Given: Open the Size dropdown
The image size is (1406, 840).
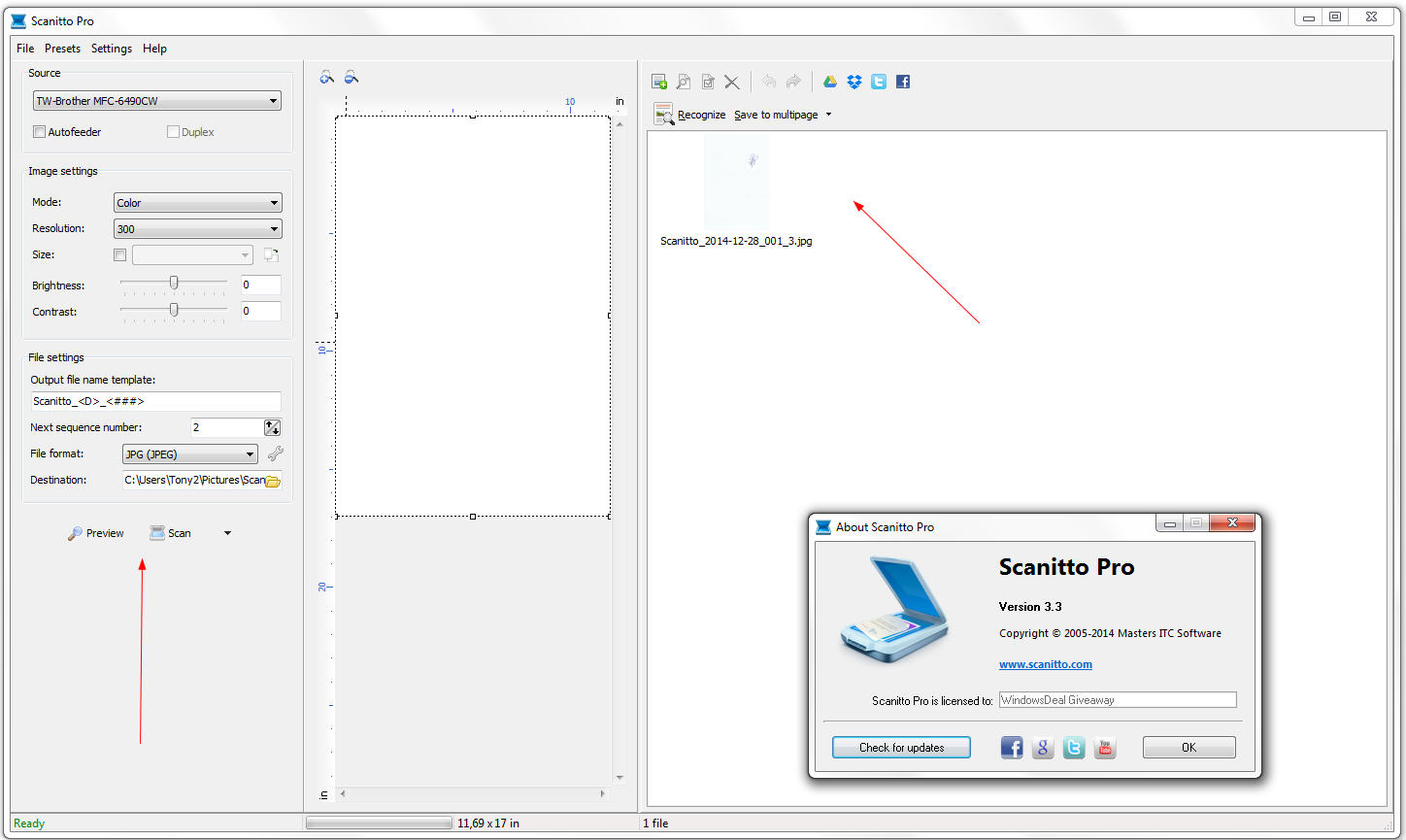Looking at the screenshot, I should pyautogui.click(x=192, y=255).
